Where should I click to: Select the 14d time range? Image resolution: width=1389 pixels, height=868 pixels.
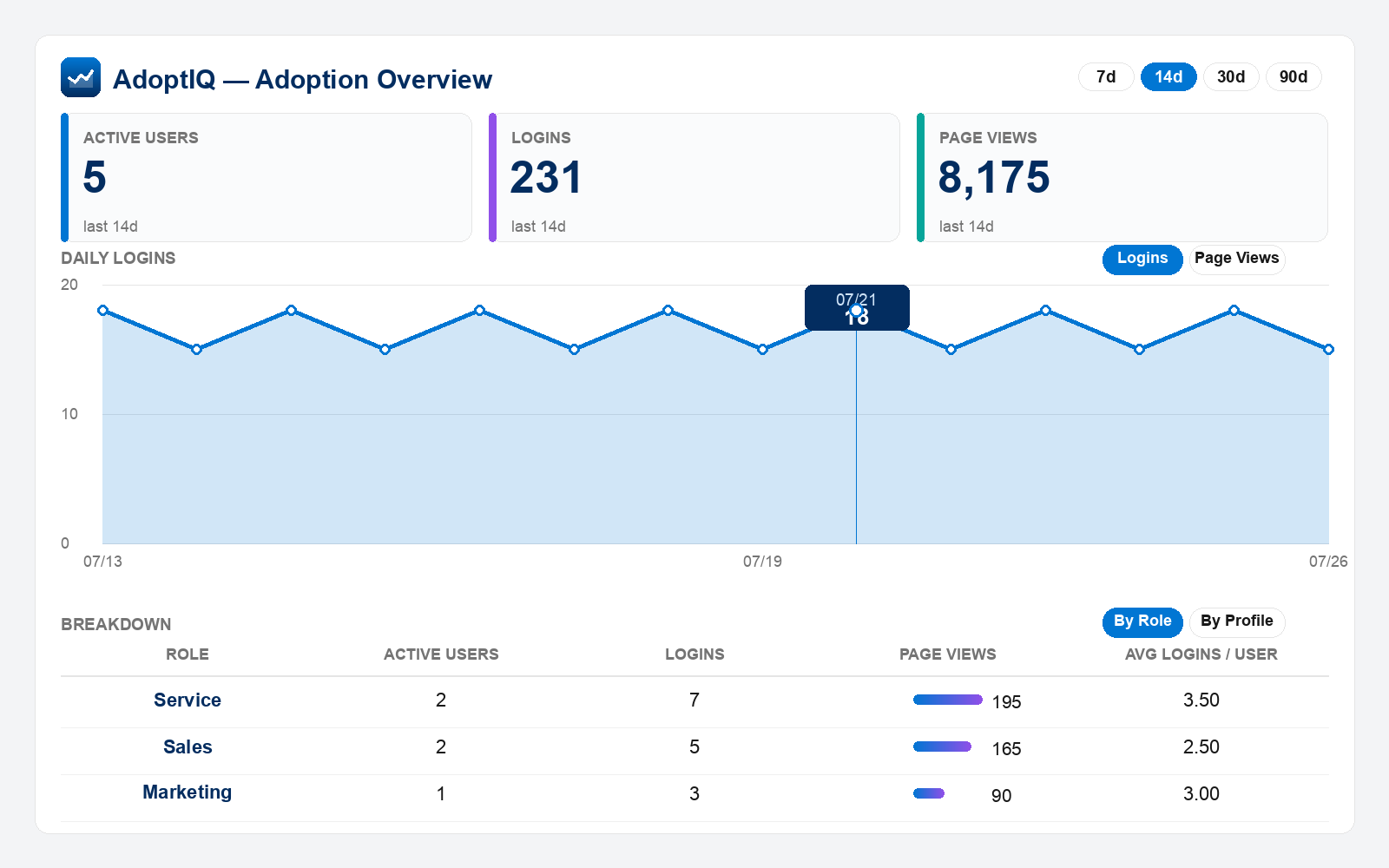[1168, 76]
